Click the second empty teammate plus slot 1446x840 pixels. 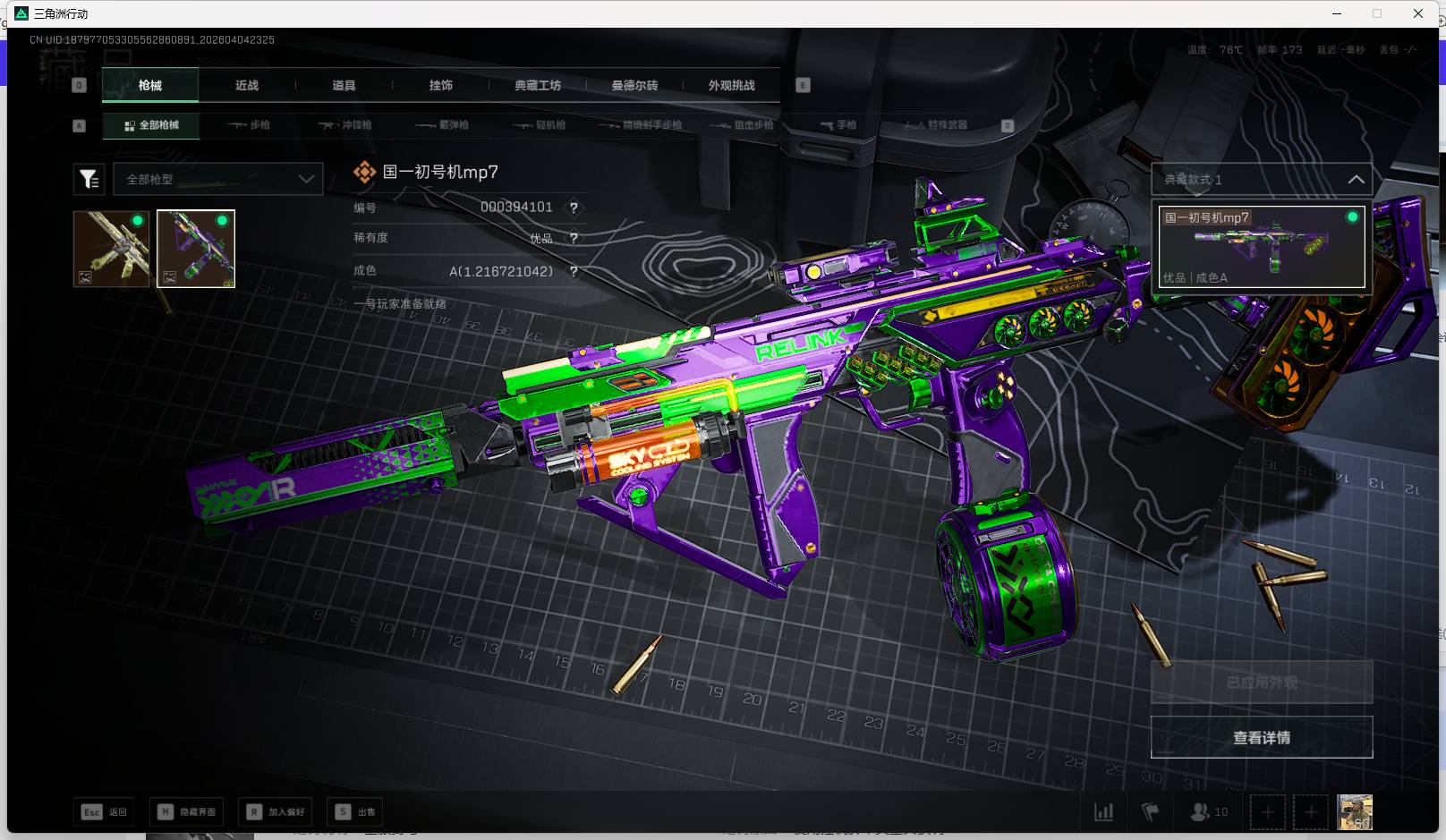(1311, 812)
